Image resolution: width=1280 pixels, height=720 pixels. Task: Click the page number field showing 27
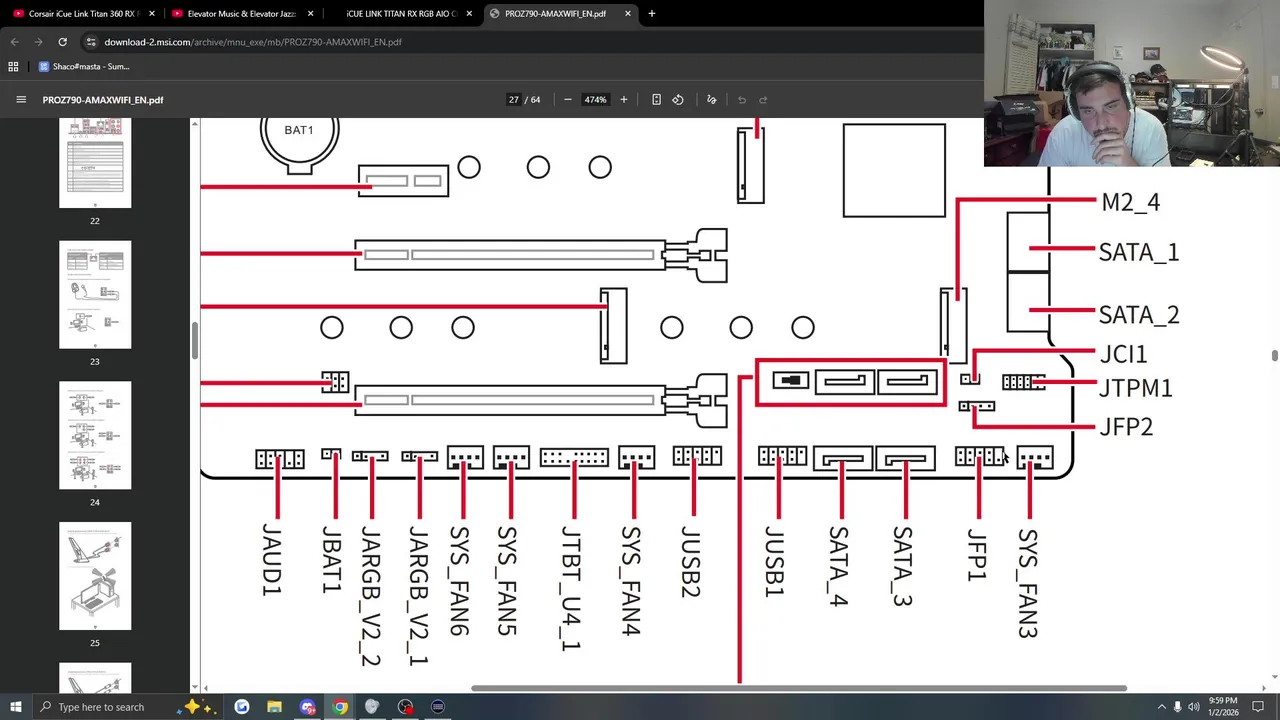tap(513, 100)
